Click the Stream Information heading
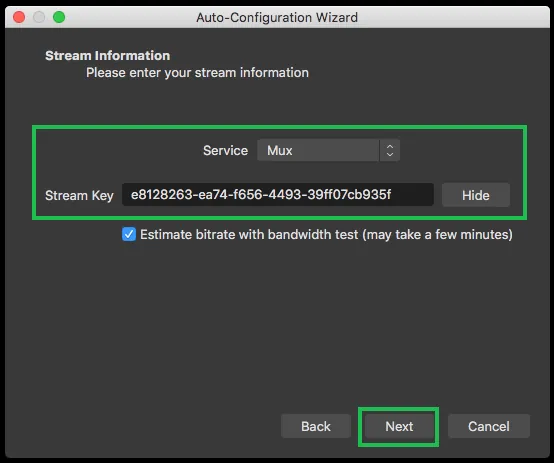The width and height of the screenshot is (554, 463). [107, 55]
